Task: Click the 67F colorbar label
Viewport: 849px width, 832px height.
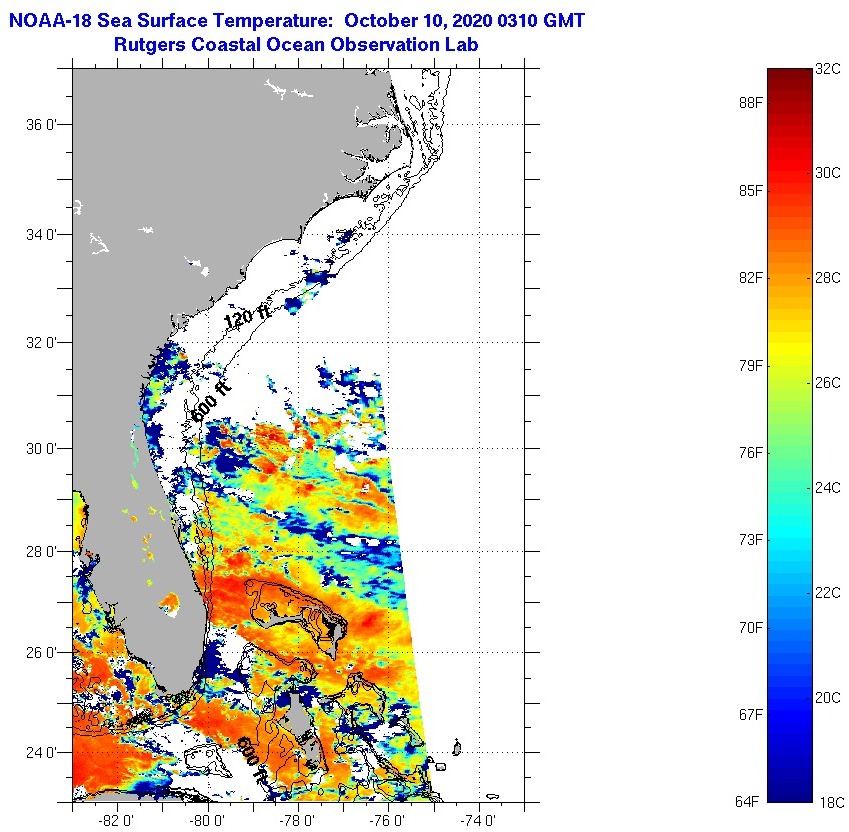Action: pos(750,715)
